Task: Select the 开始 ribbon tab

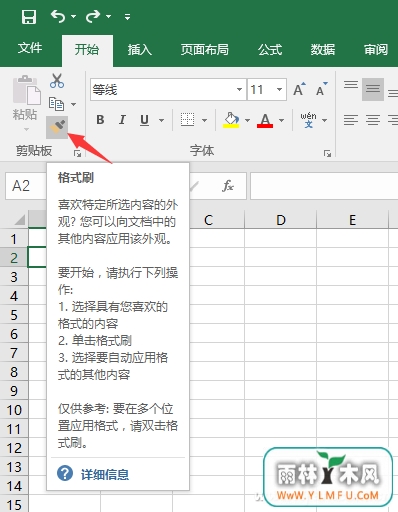Action: [x=87, y=50]
